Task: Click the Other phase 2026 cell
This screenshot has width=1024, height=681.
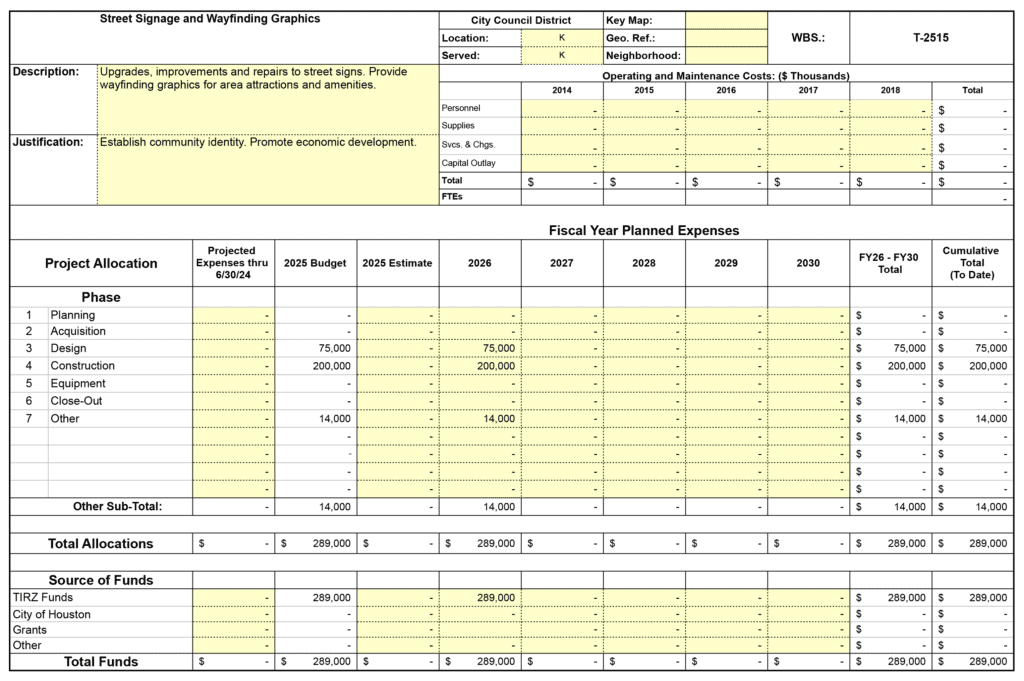Action: tap(479, 419)
